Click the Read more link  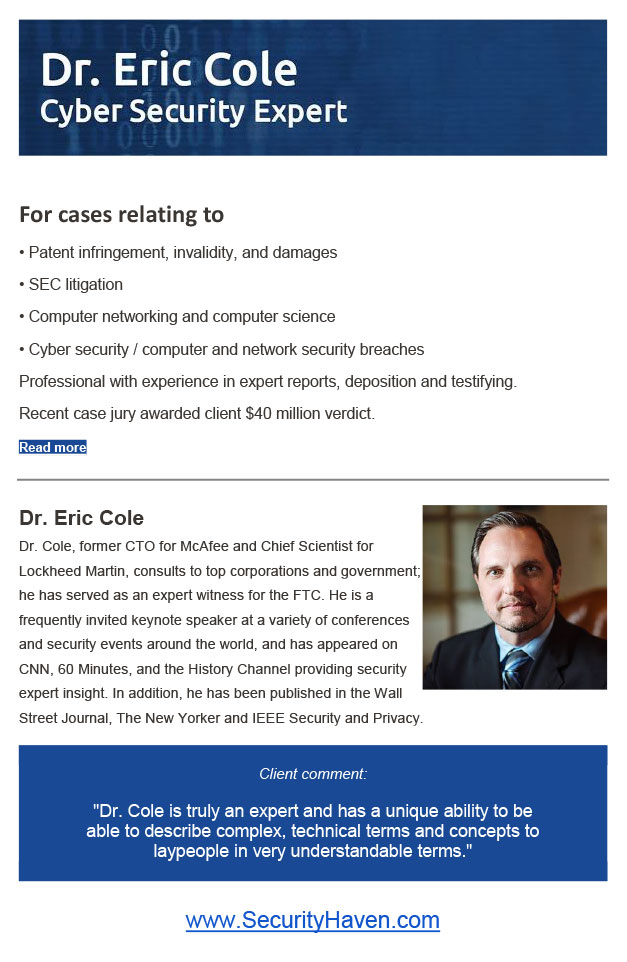53,447
